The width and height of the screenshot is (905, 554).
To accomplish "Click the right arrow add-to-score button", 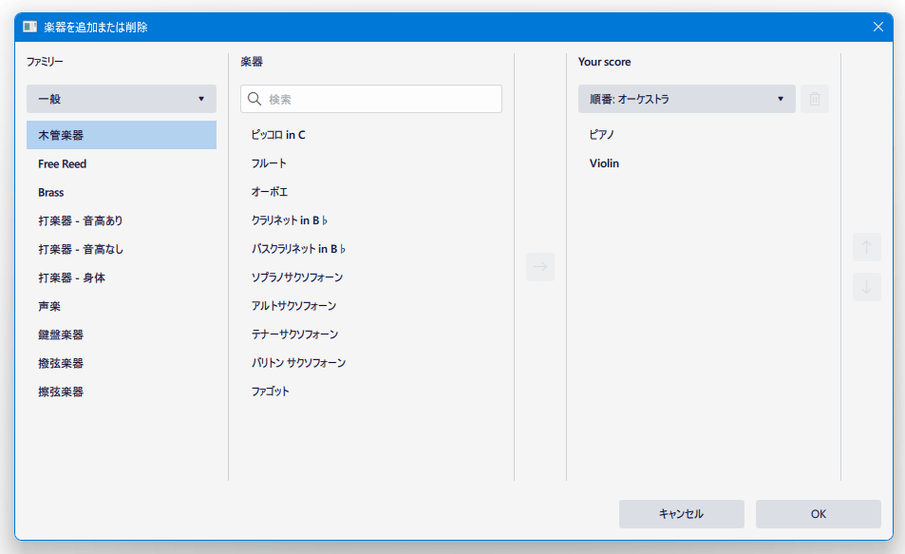I will click(540, 267).
